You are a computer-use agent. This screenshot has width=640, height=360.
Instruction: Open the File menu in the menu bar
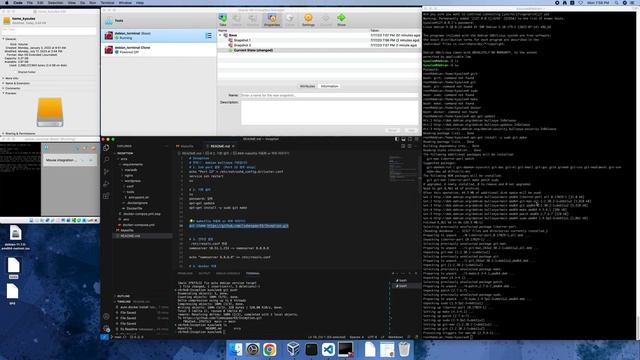point(29,2)
